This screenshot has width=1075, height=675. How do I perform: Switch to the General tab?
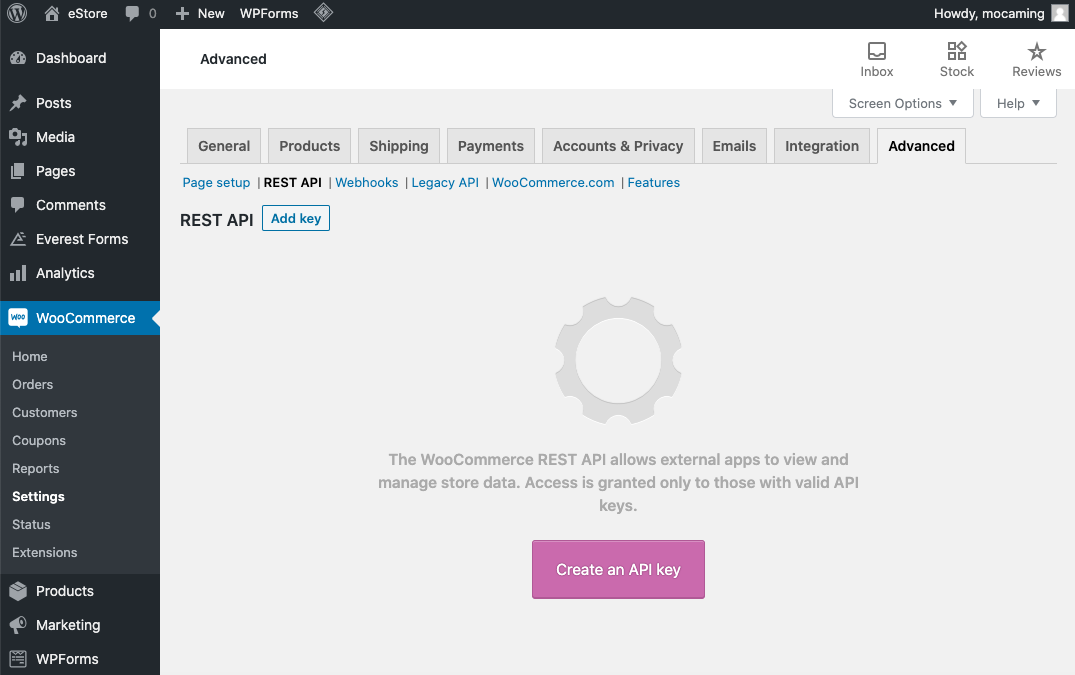[224, 146]
